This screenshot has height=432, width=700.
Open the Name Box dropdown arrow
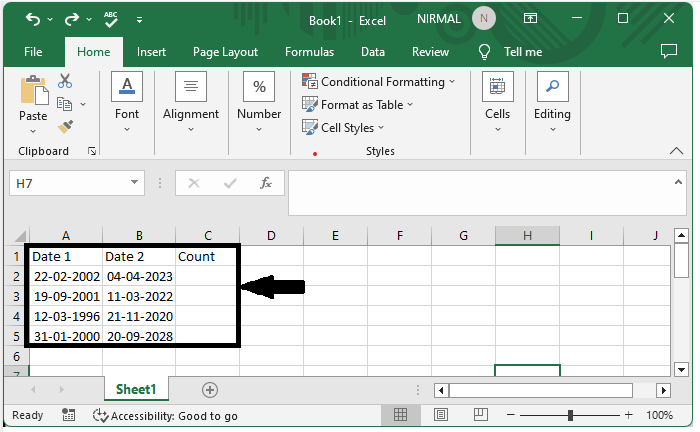[135, 184]
